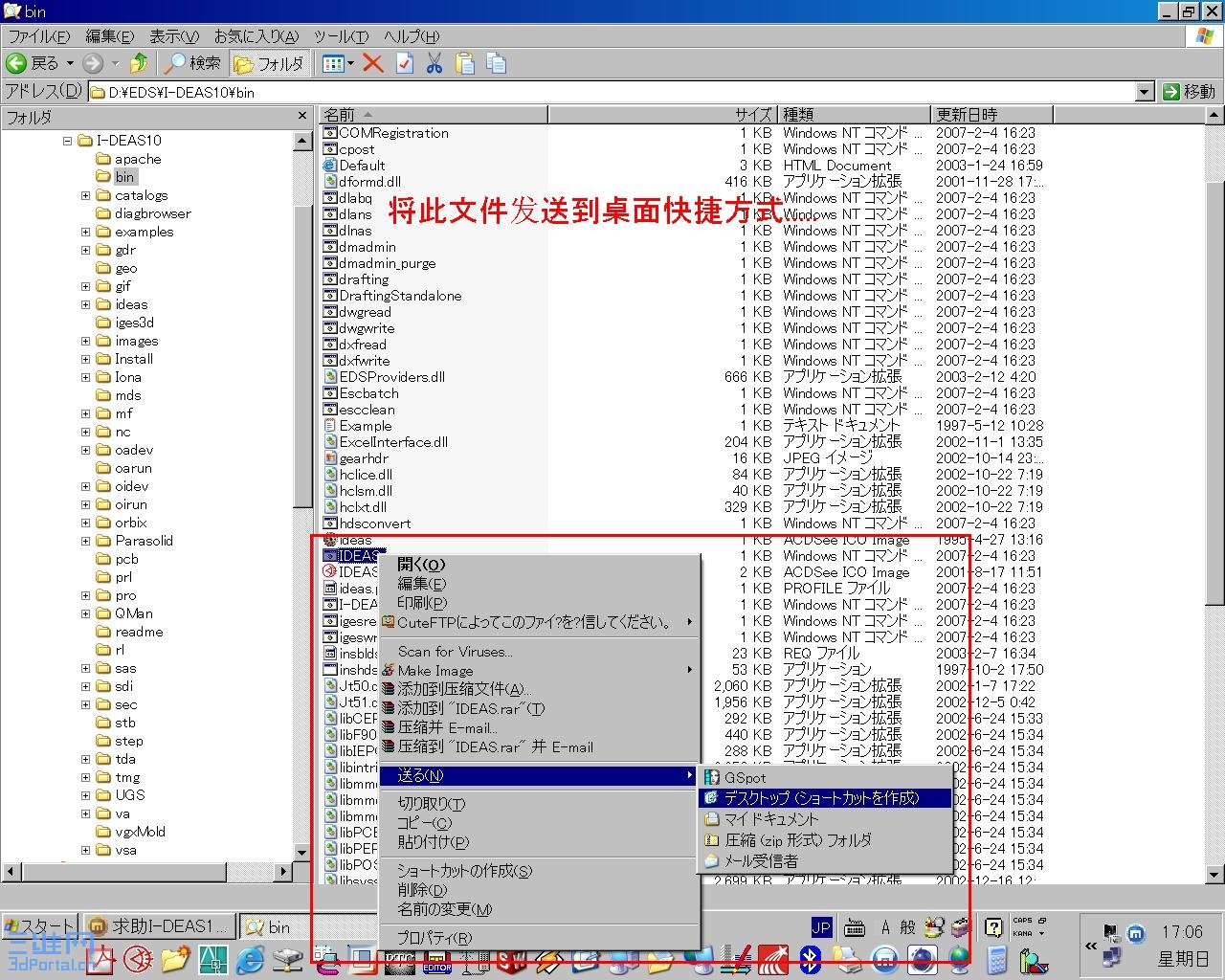Switch to 求助I-DEAS1... taskbar window
Screen dimensions: 1225x980
pos(160,926)
